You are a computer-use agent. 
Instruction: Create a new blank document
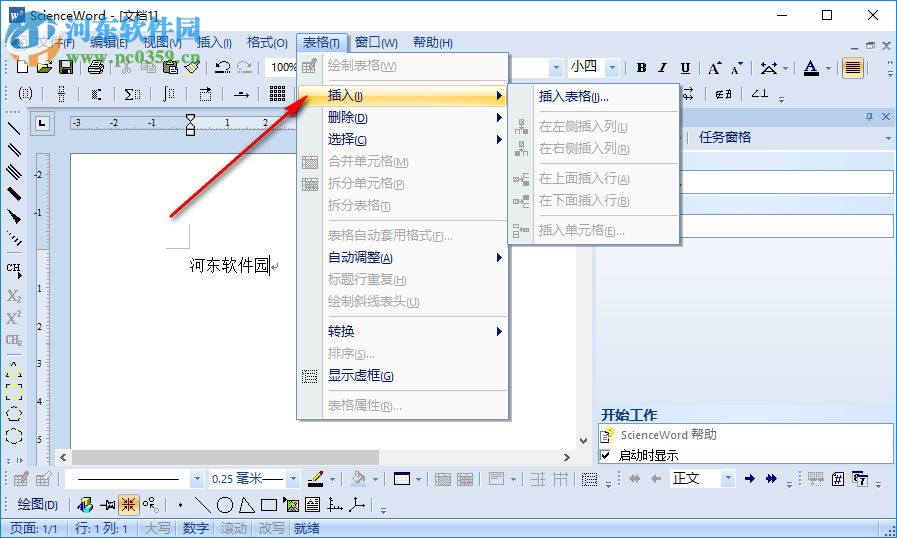(22, 67)
